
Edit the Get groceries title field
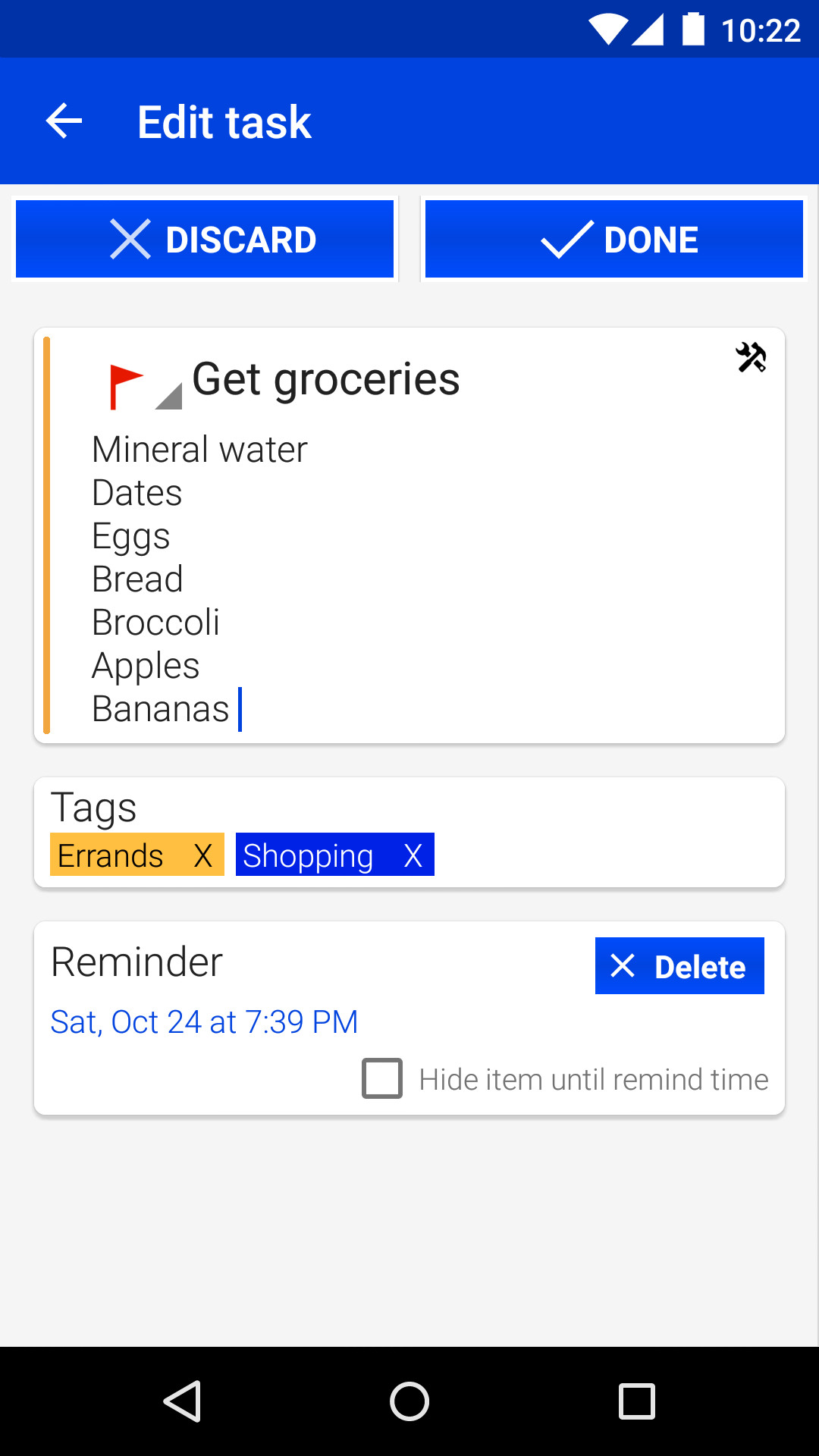pos(326,379)
